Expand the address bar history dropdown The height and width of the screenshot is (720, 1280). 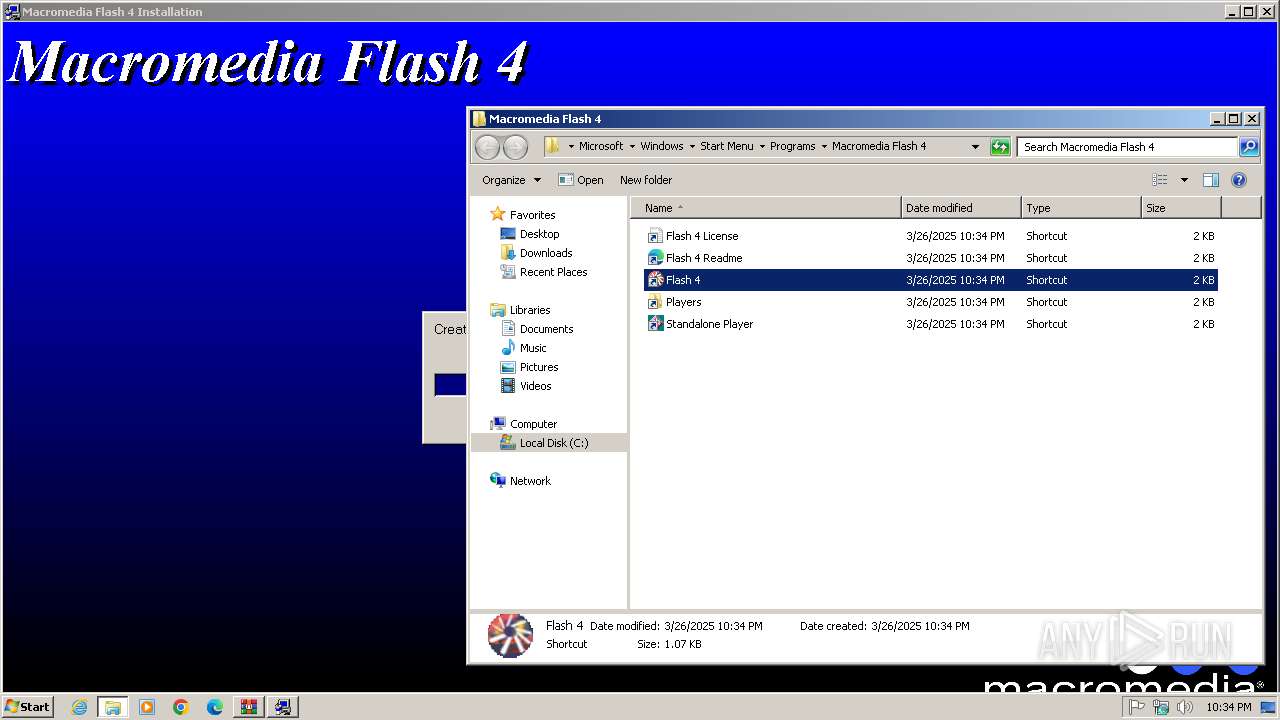click(975, 147)
